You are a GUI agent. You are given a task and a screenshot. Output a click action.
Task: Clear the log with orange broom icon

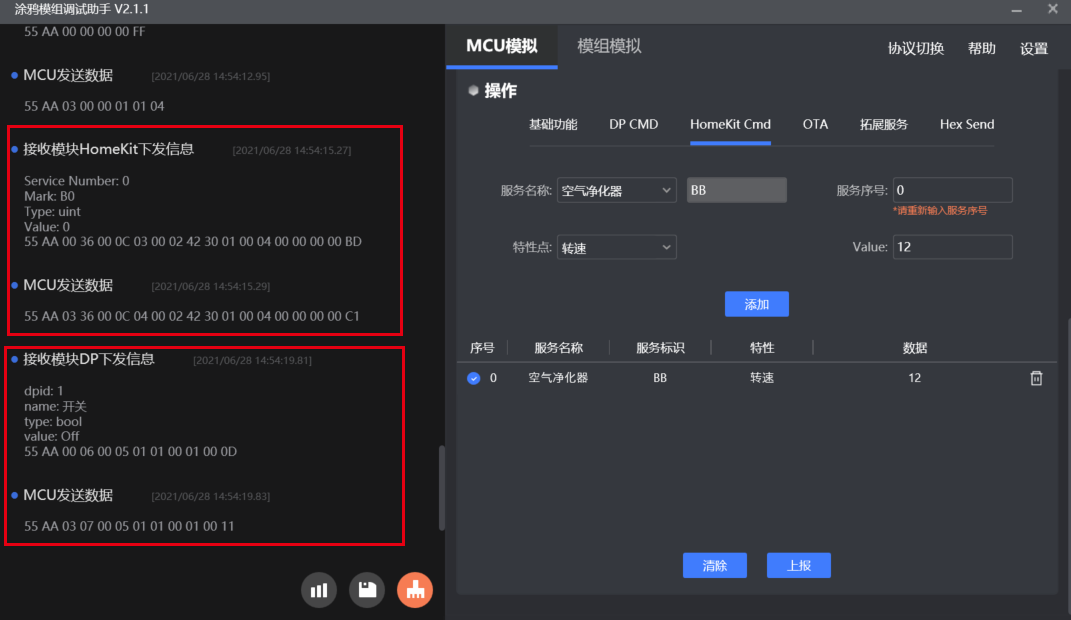(x=415, y=590)
